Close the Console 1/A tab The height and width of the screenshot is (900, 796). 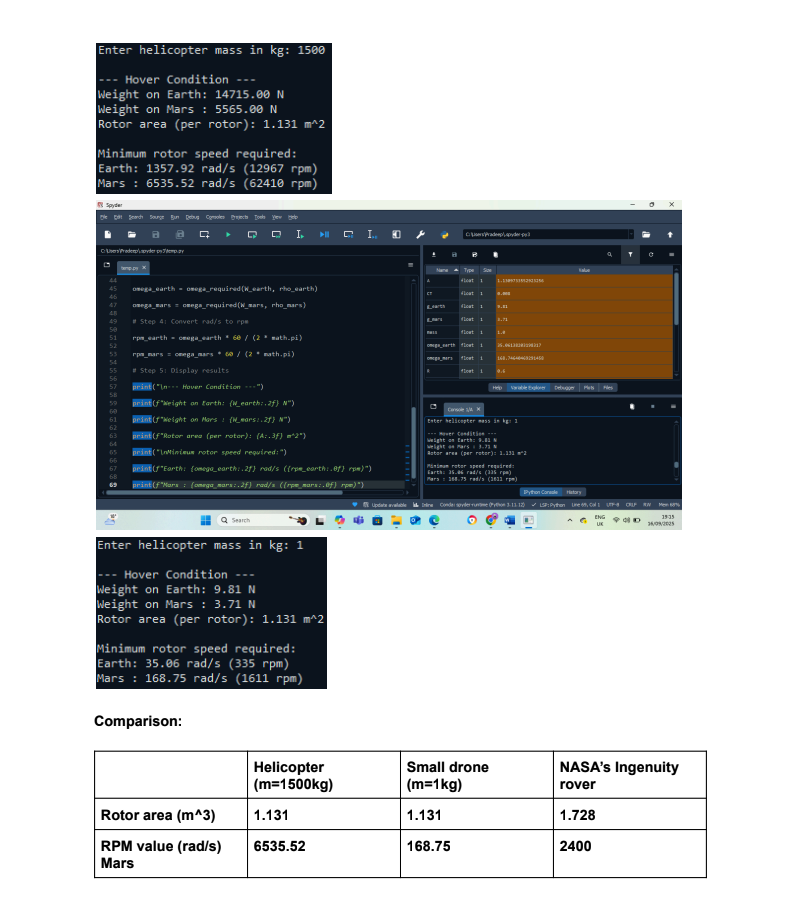[x=479, y=409]
